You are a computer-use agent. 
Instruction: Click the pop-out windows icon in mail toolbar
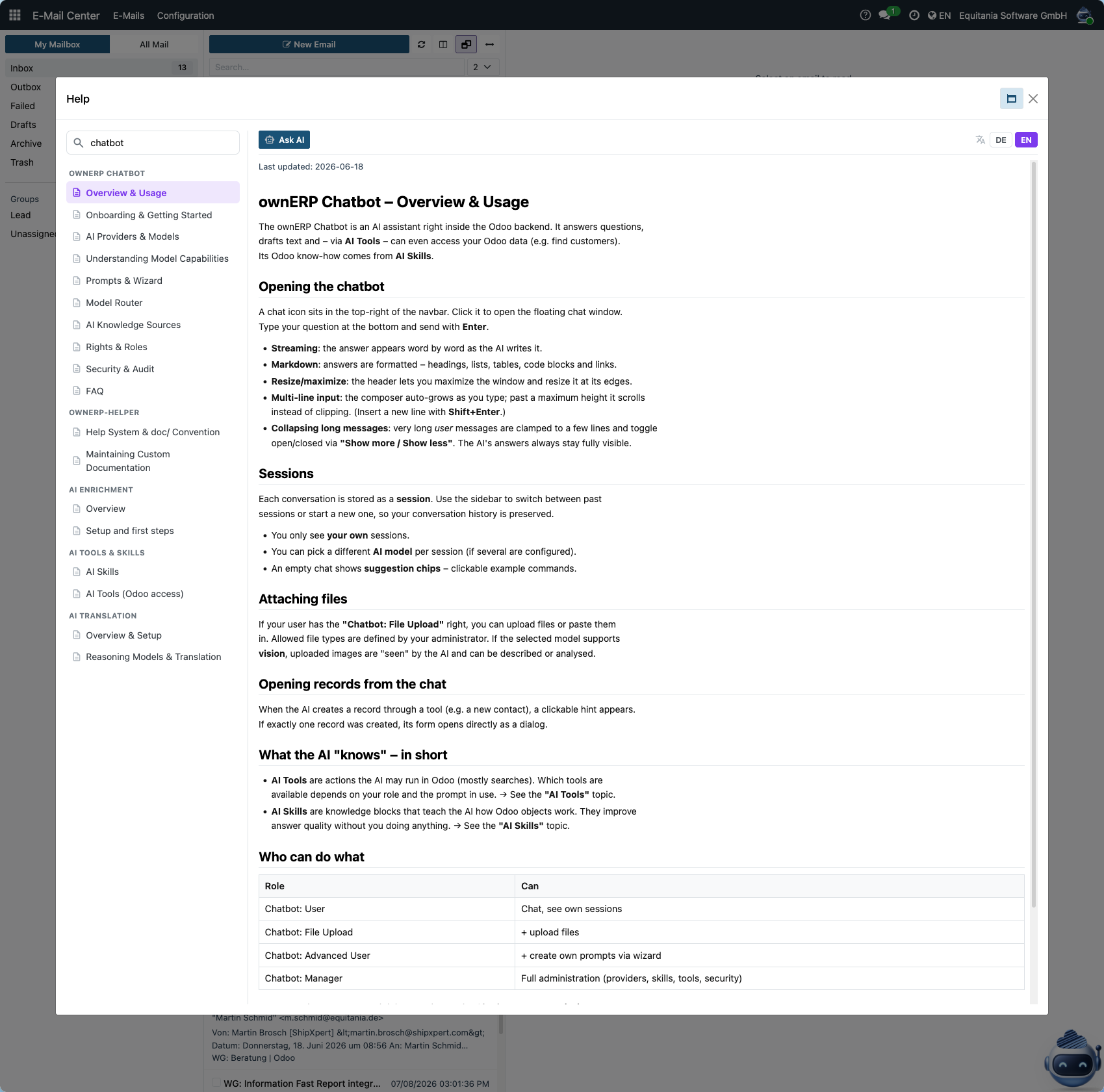467,44
